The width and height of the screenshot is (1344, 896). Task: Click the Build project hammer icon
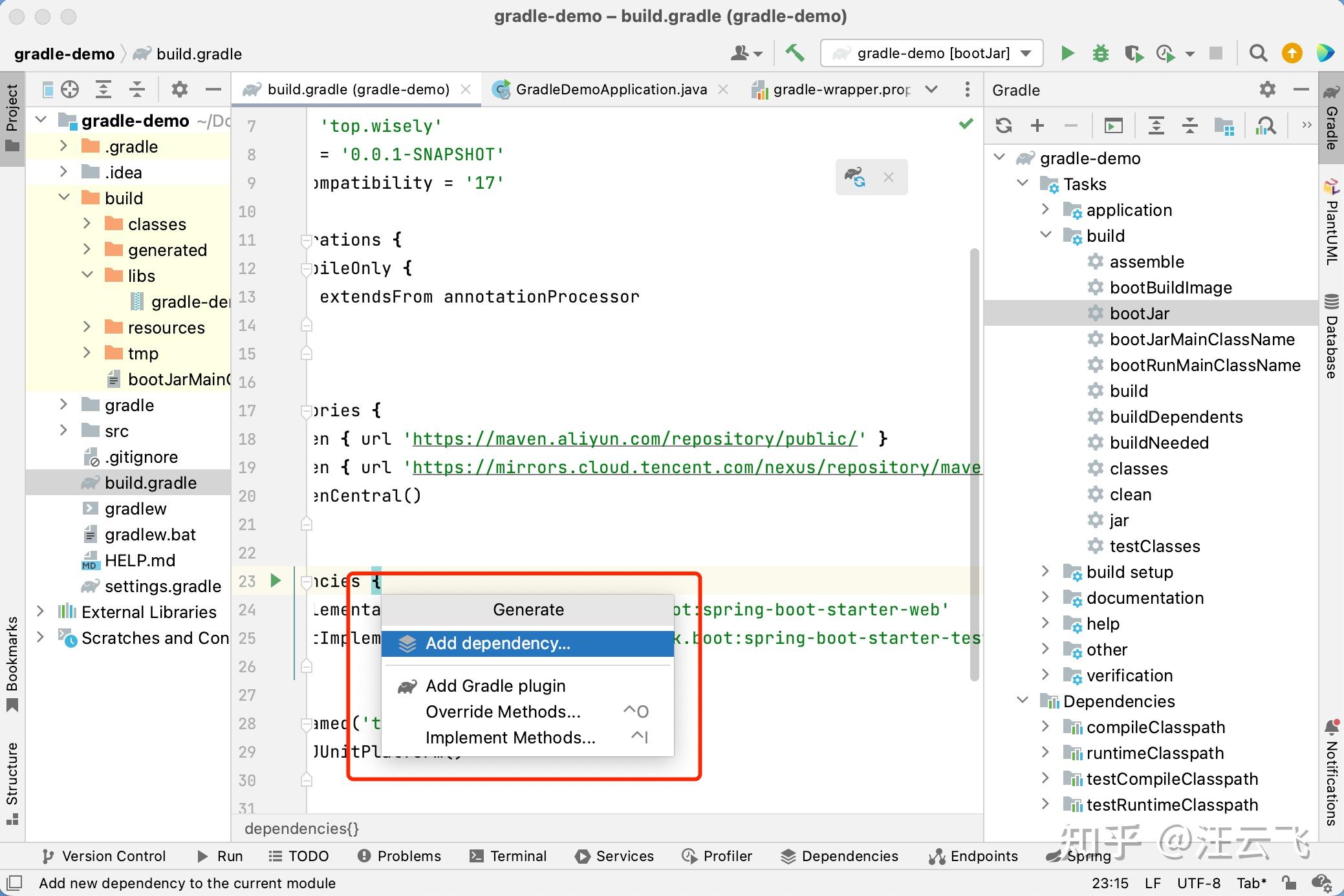(795, 53)
